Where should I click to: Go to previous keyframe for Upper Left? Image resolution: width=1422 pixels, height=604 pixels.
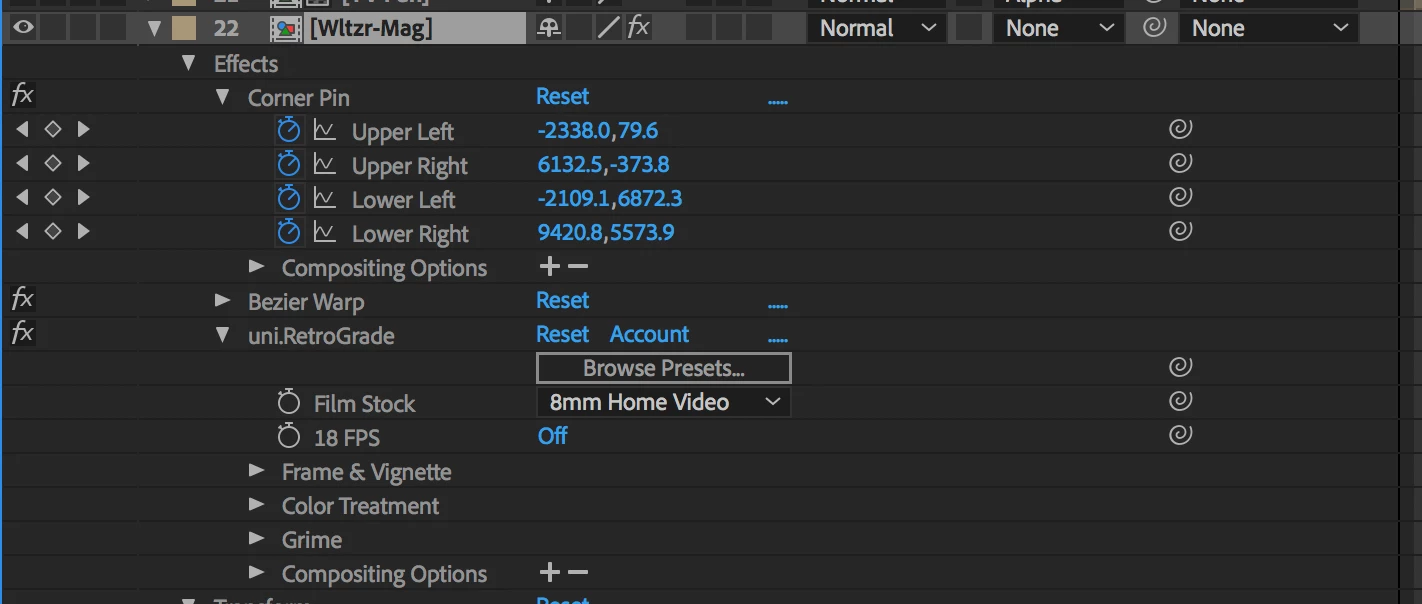pos(22,129)
